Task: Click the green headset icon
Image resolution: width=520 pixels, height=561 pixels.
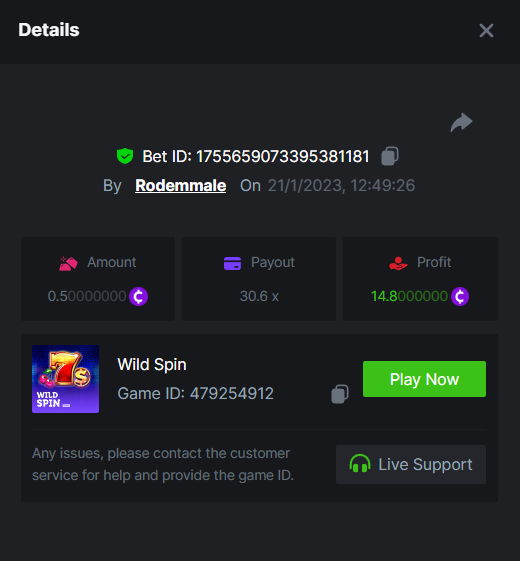Action: [360, 464]
